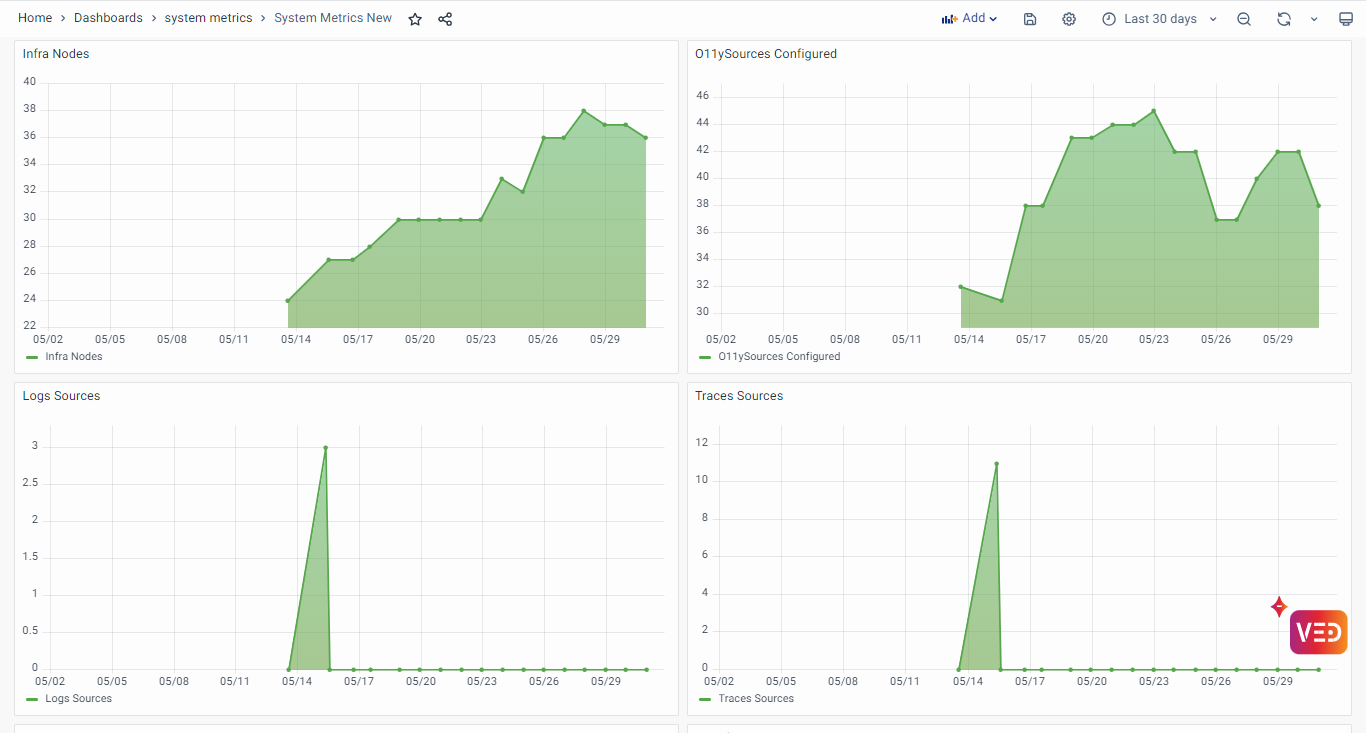This screenshot has width=1366, height=733.
Task: Open the share dashboard icon
Action: 445,19
